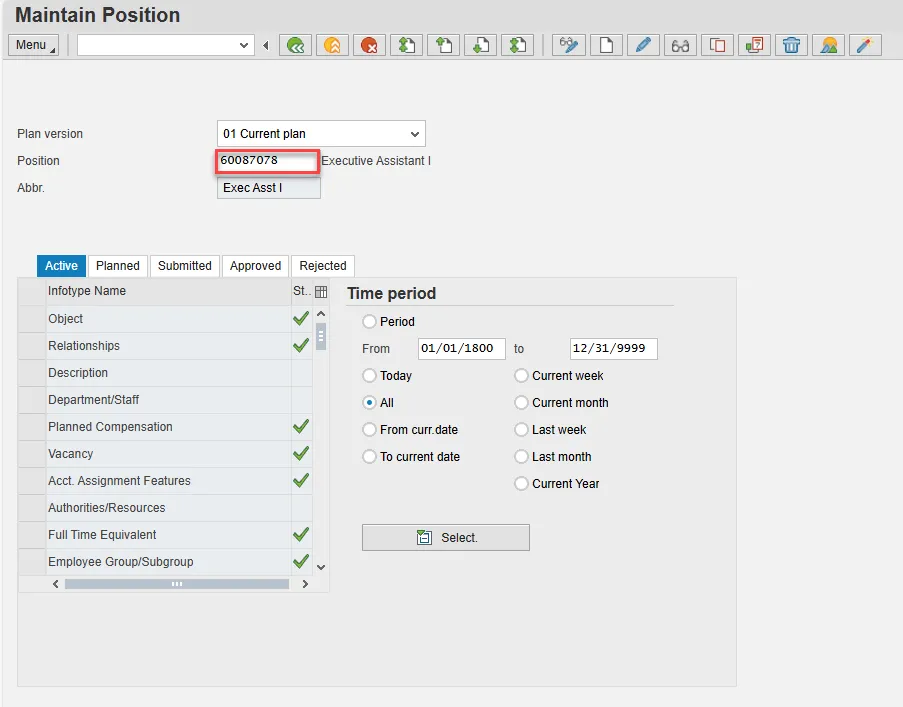Click the green Back arrow icon
Image resolution: width=903 pixels, height=707 pixels.
pos(296,45)
